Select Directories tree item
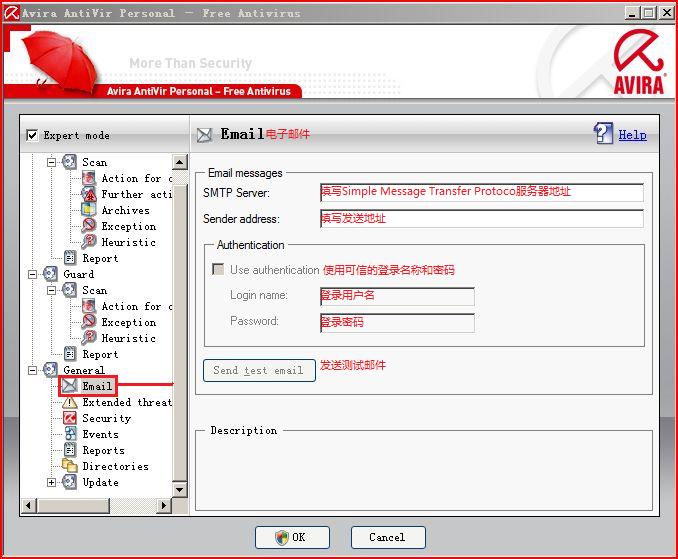 [115, 466]
